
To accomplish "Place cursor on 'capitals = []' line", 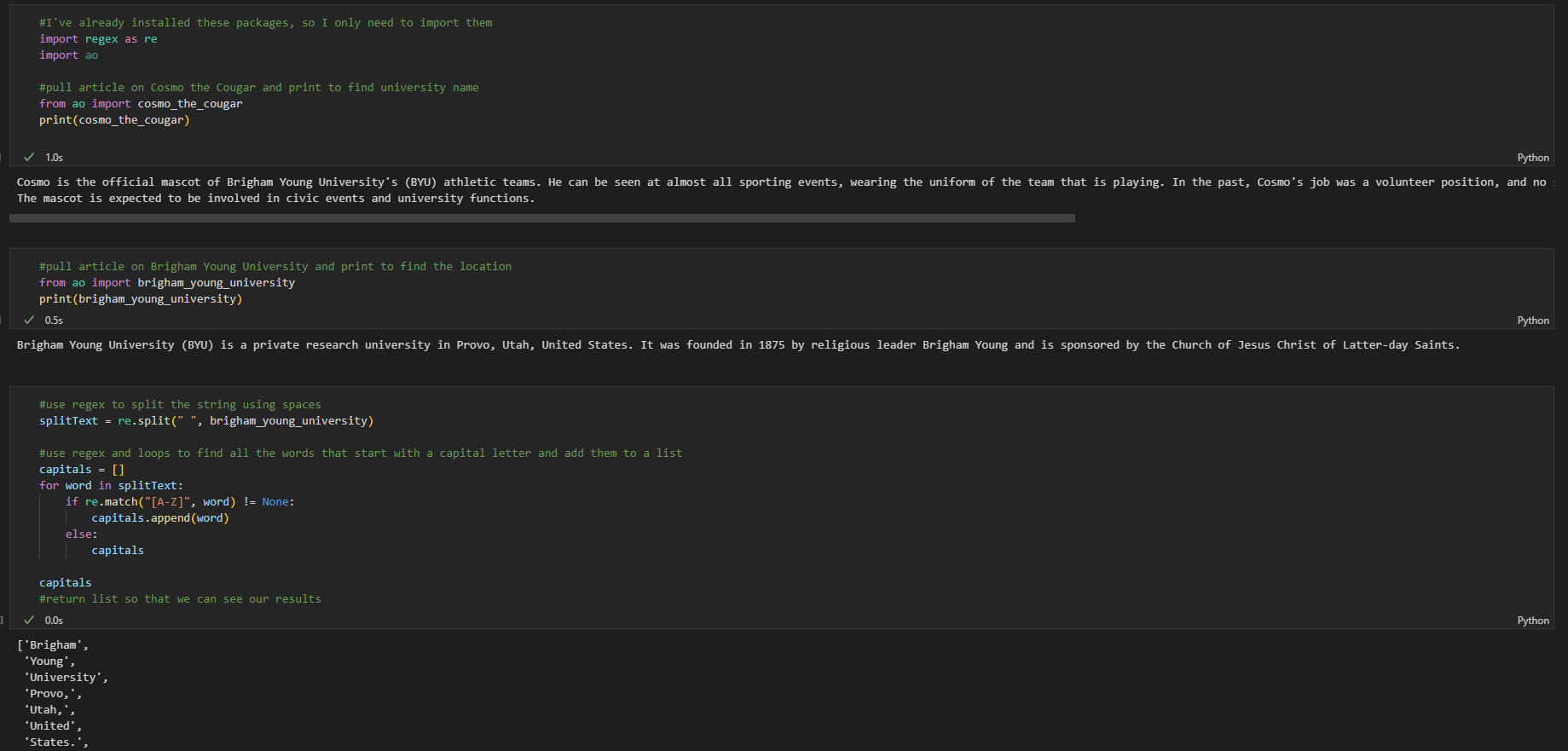I will (82, 470).
